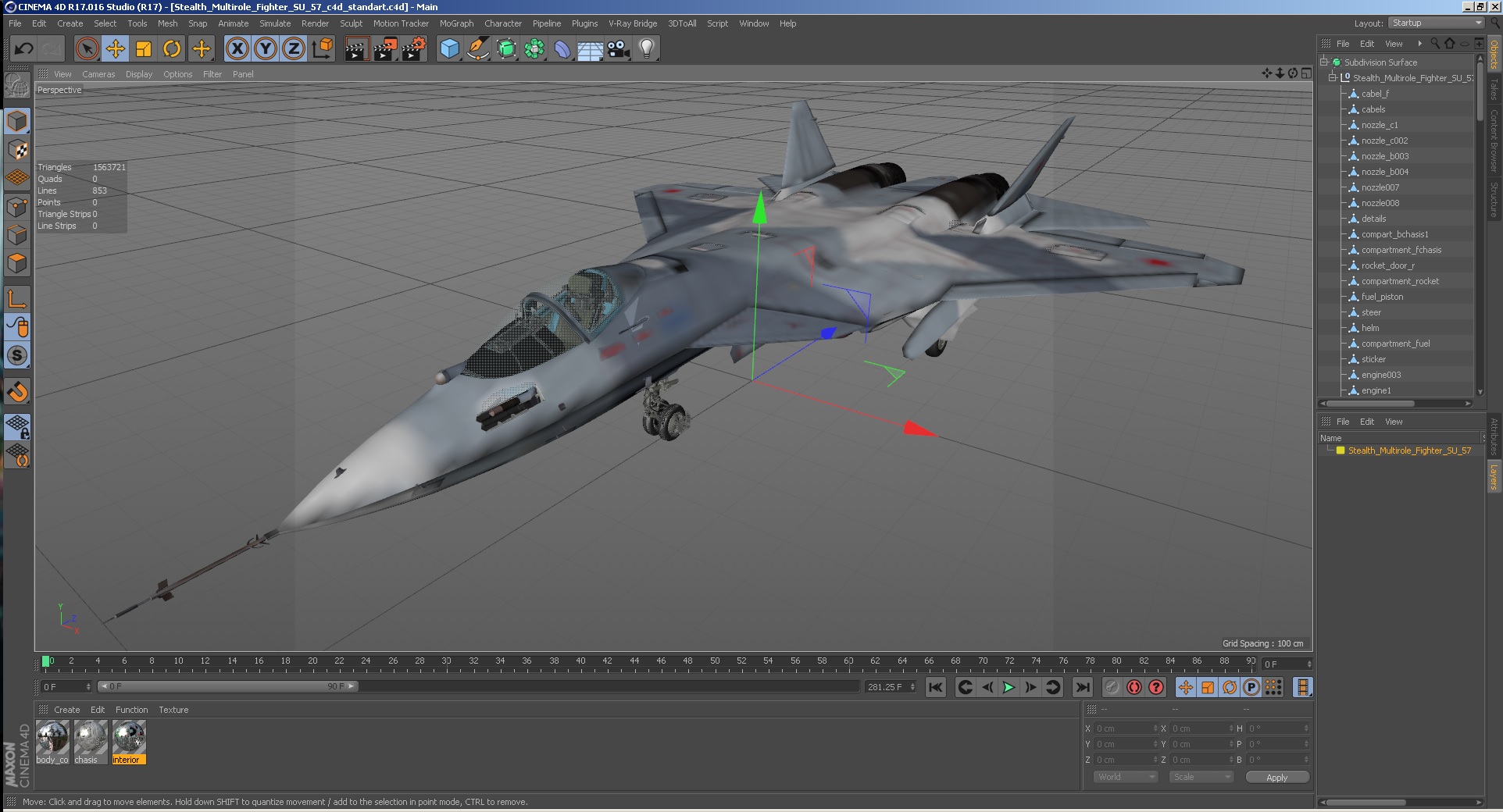Toggle the coordinate system icon
Viewport: 1503px width, 812px height.
322,48
